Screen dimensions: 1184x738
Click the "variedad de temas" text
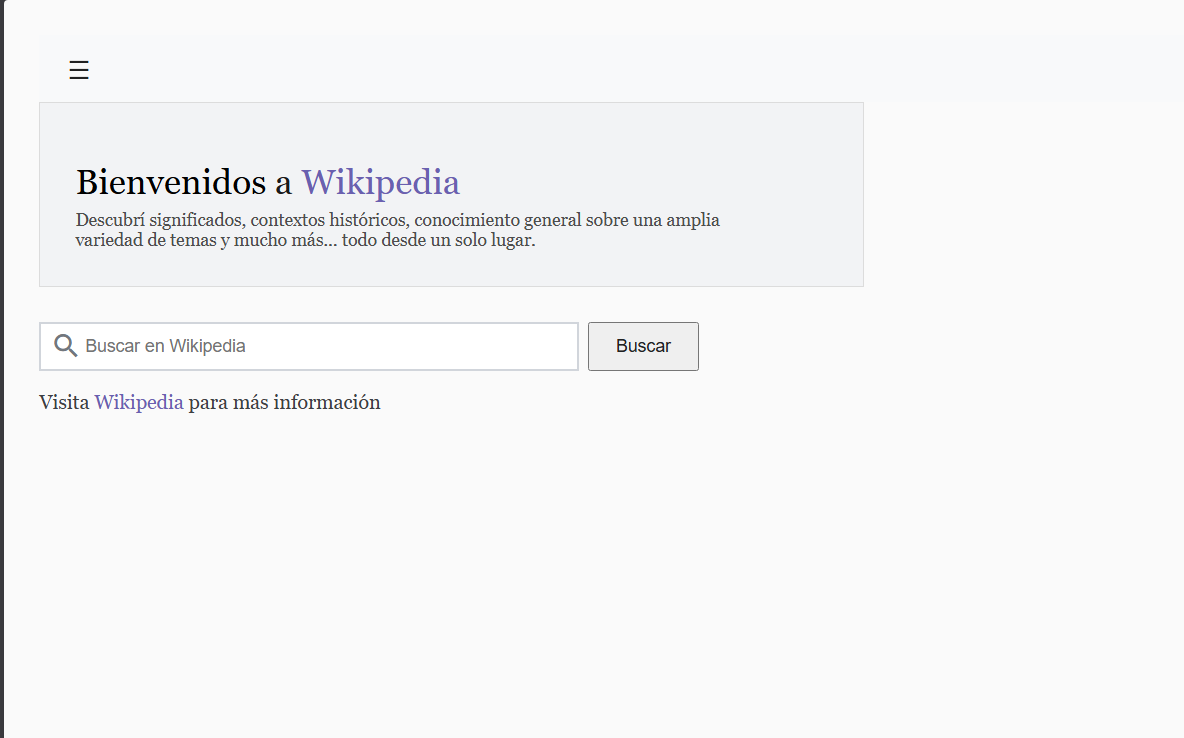coord(145,241)
